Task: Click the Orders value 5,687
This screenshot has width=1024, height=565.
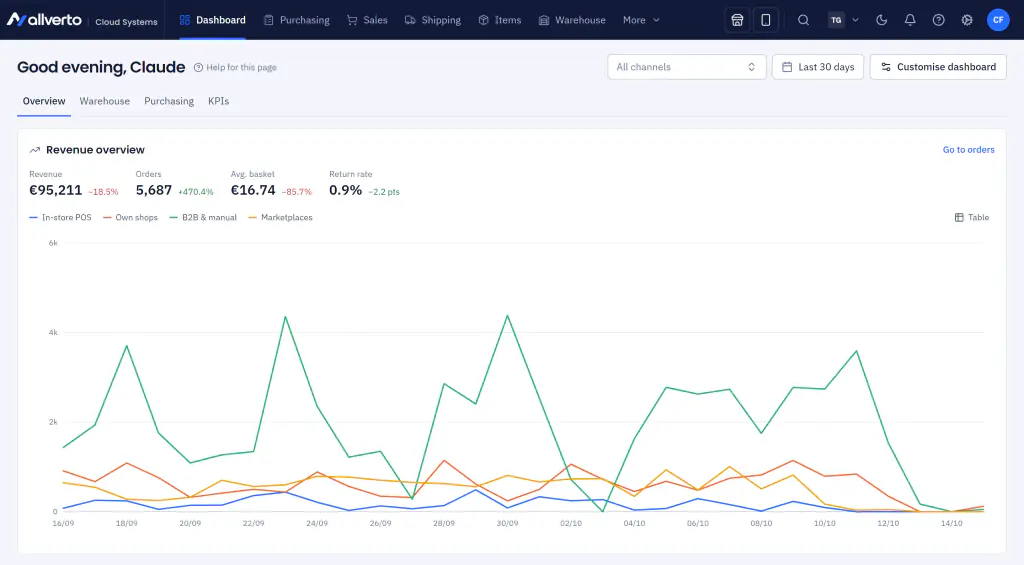Action: click(153, 190)
